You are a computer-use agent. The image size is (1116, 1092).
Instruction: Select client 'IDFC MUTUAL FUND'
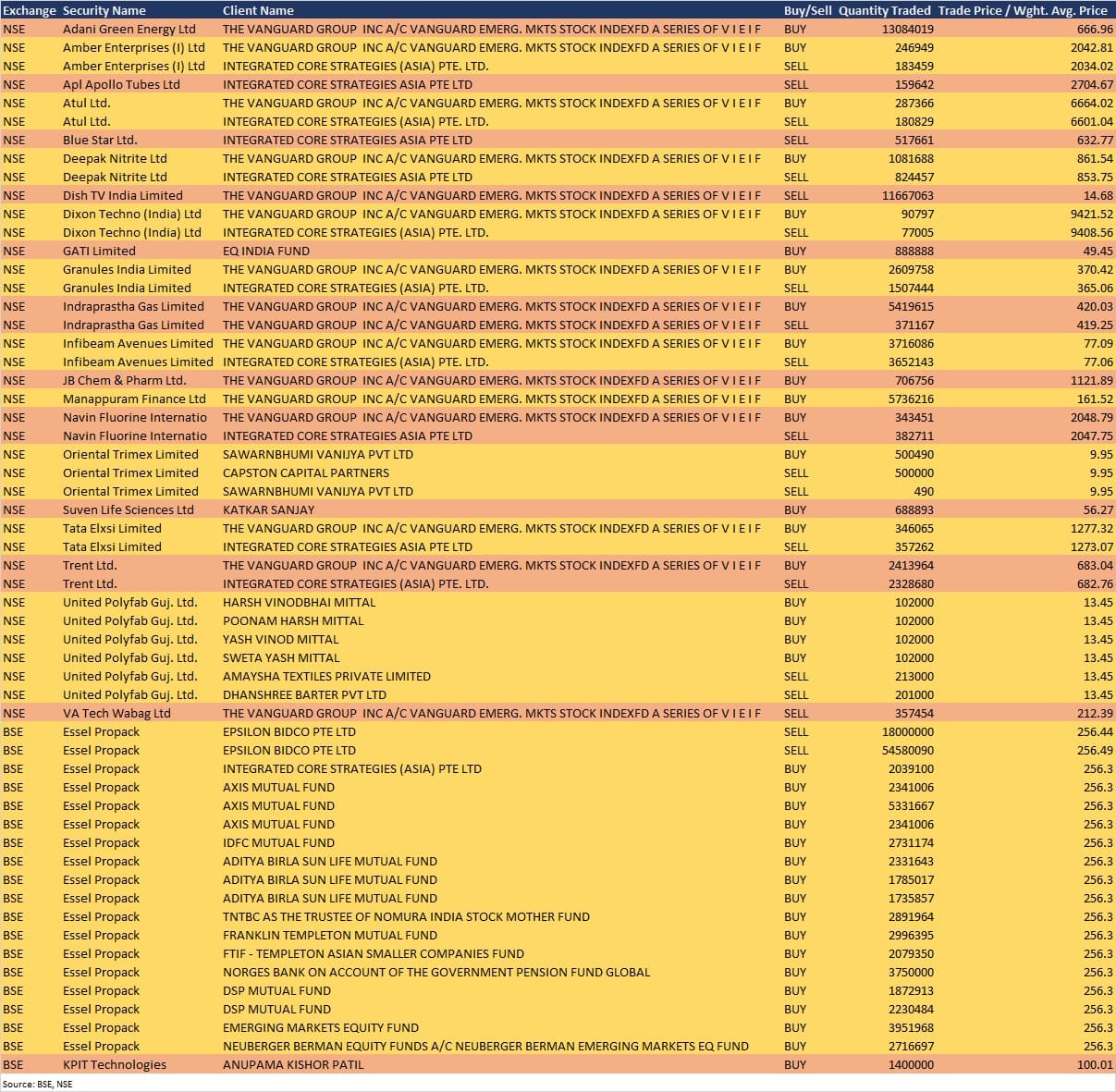coord(278,842)
